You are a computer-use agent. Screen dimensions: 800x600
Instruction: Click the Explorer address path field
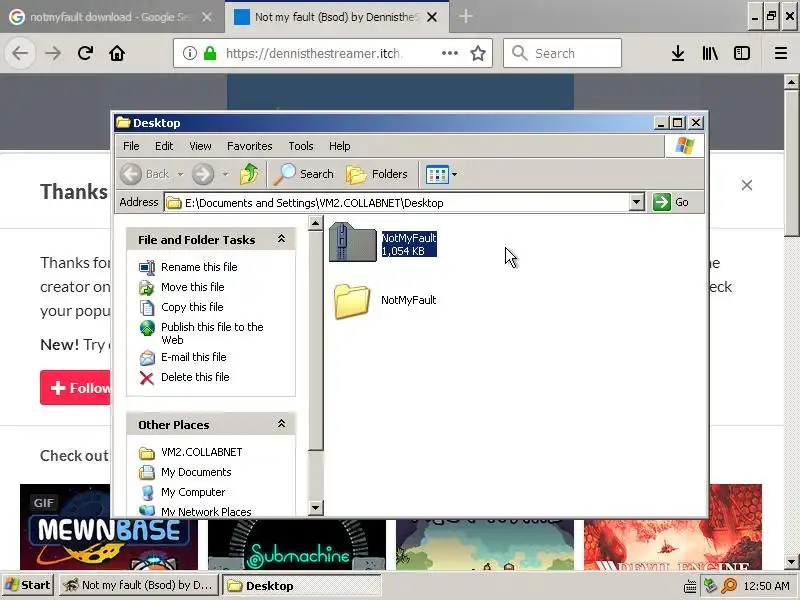point(398,203)
